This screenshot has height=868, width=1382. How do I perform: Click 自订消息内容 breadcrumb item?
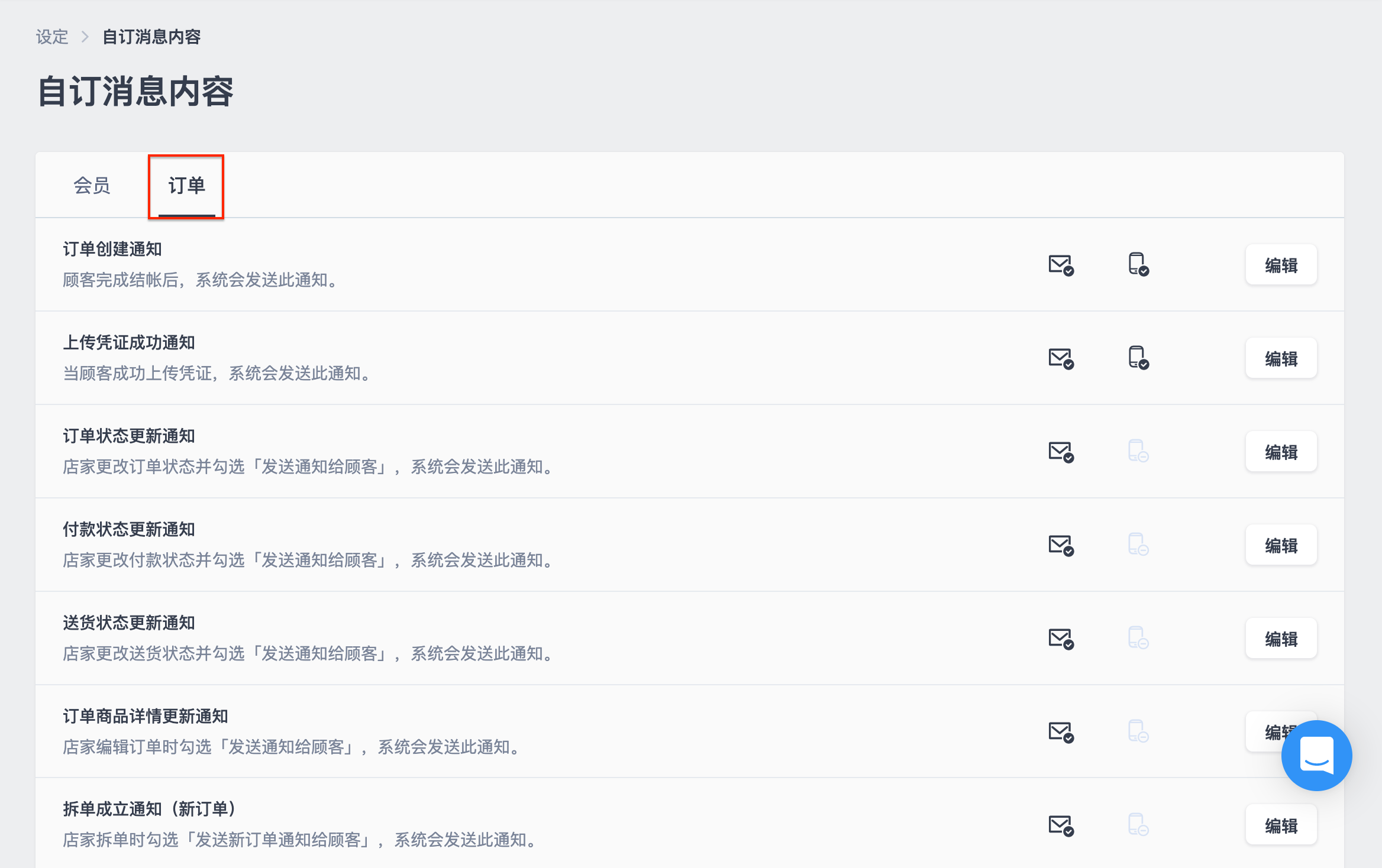click(x=151, y=37)
